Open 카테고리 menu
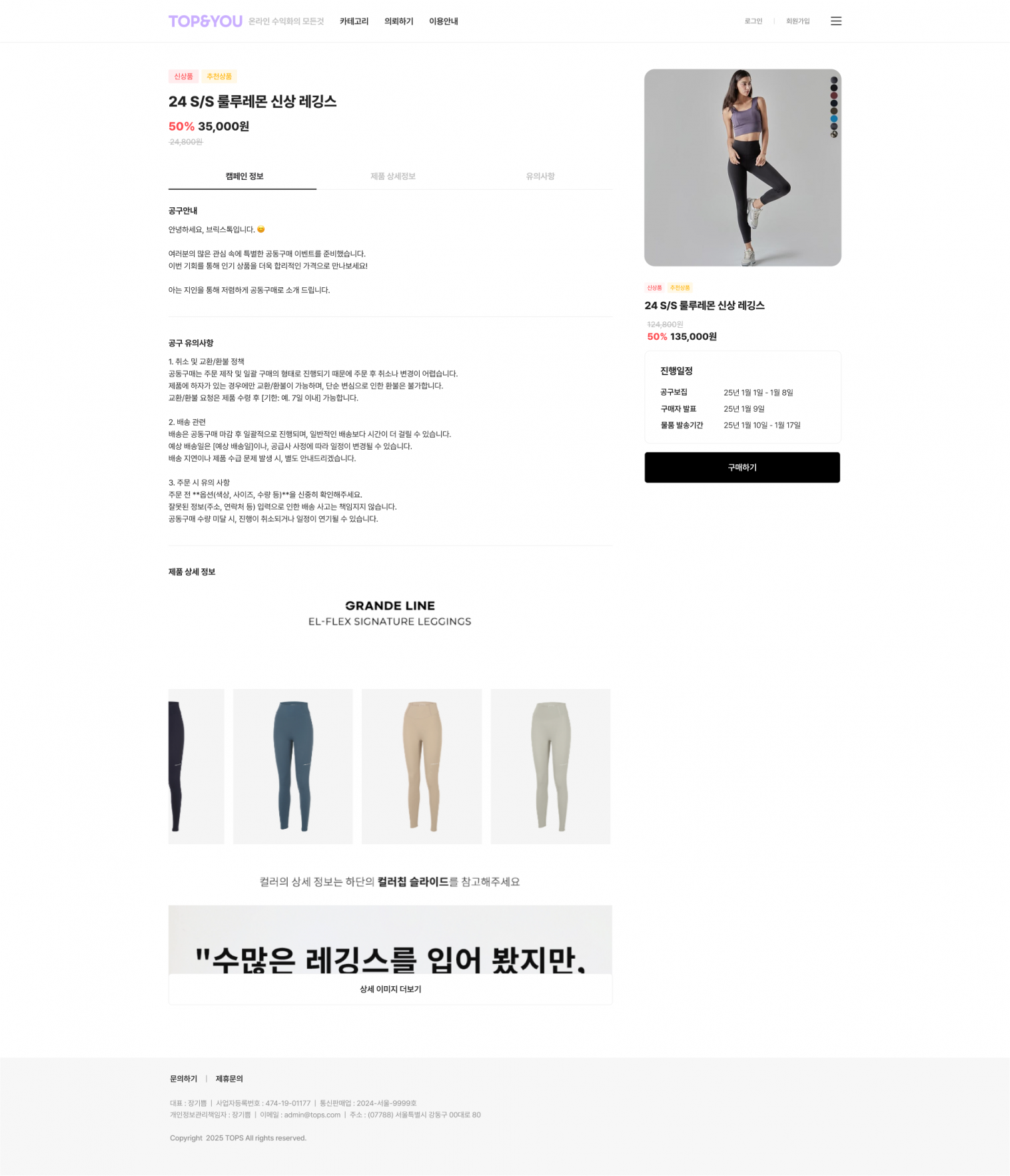 (x=354, y=21)
